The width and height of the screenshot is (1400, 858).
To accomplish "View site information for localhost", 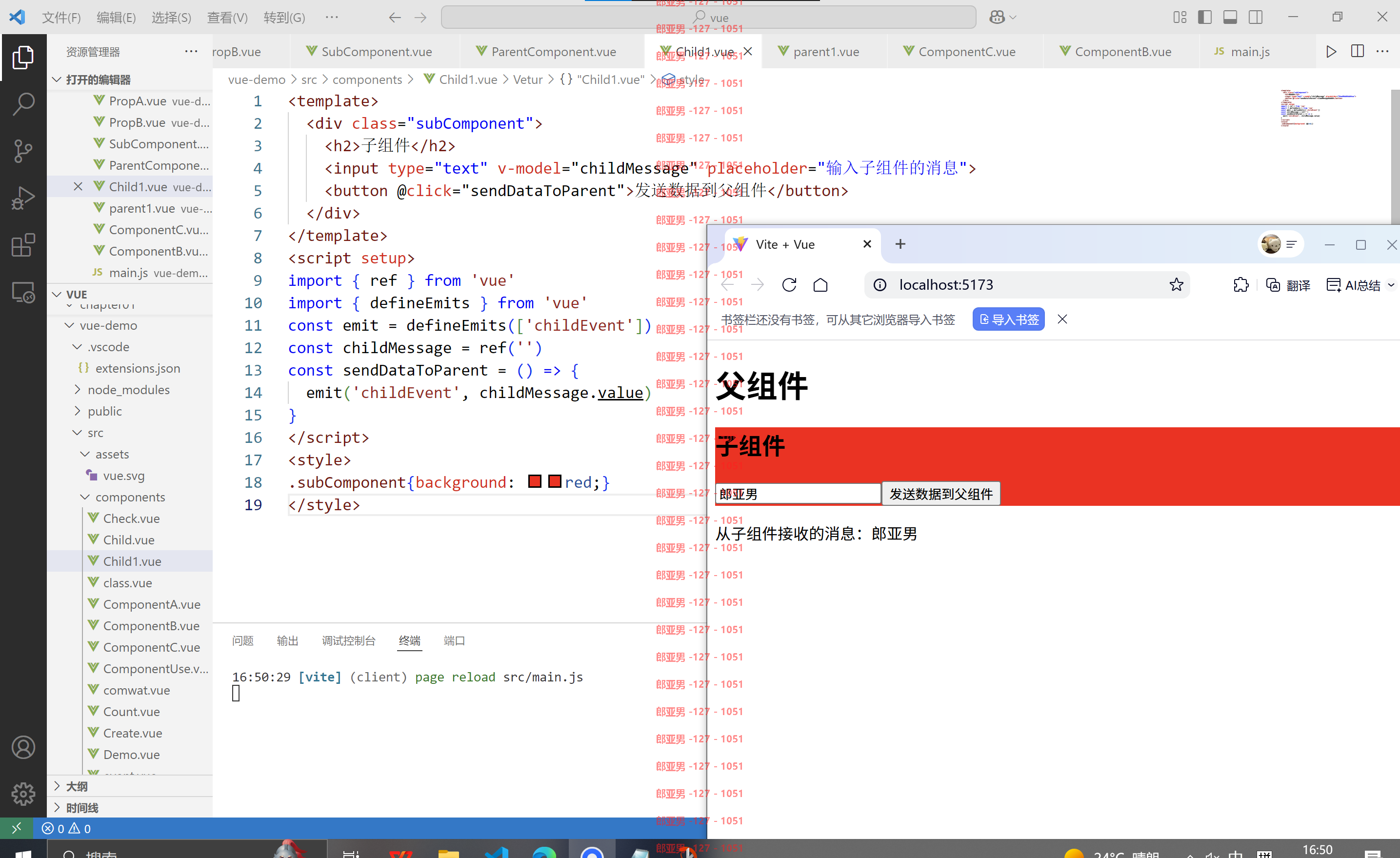I will 880,285.
